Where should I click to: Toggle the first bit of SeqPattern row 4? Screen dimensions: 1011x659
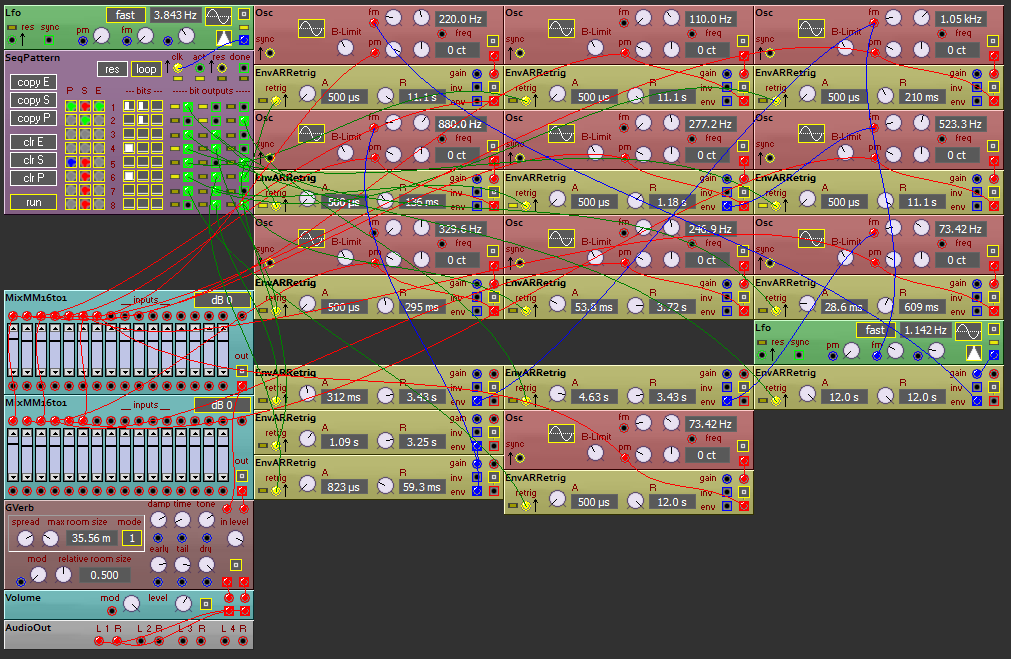pyautogui.click(x=129, y=148)
